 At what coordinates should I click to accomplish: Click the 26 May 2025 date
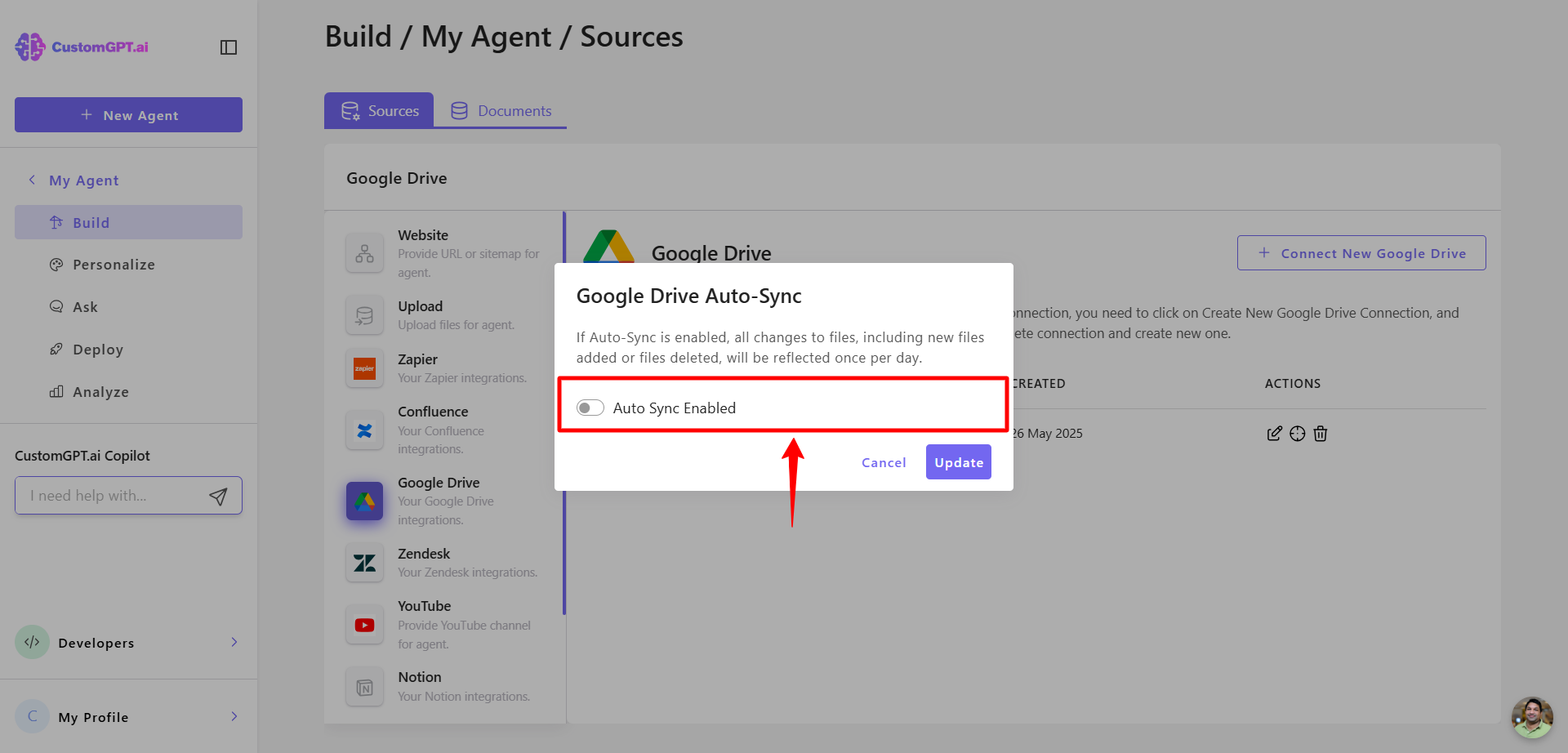pos(1048,434)
